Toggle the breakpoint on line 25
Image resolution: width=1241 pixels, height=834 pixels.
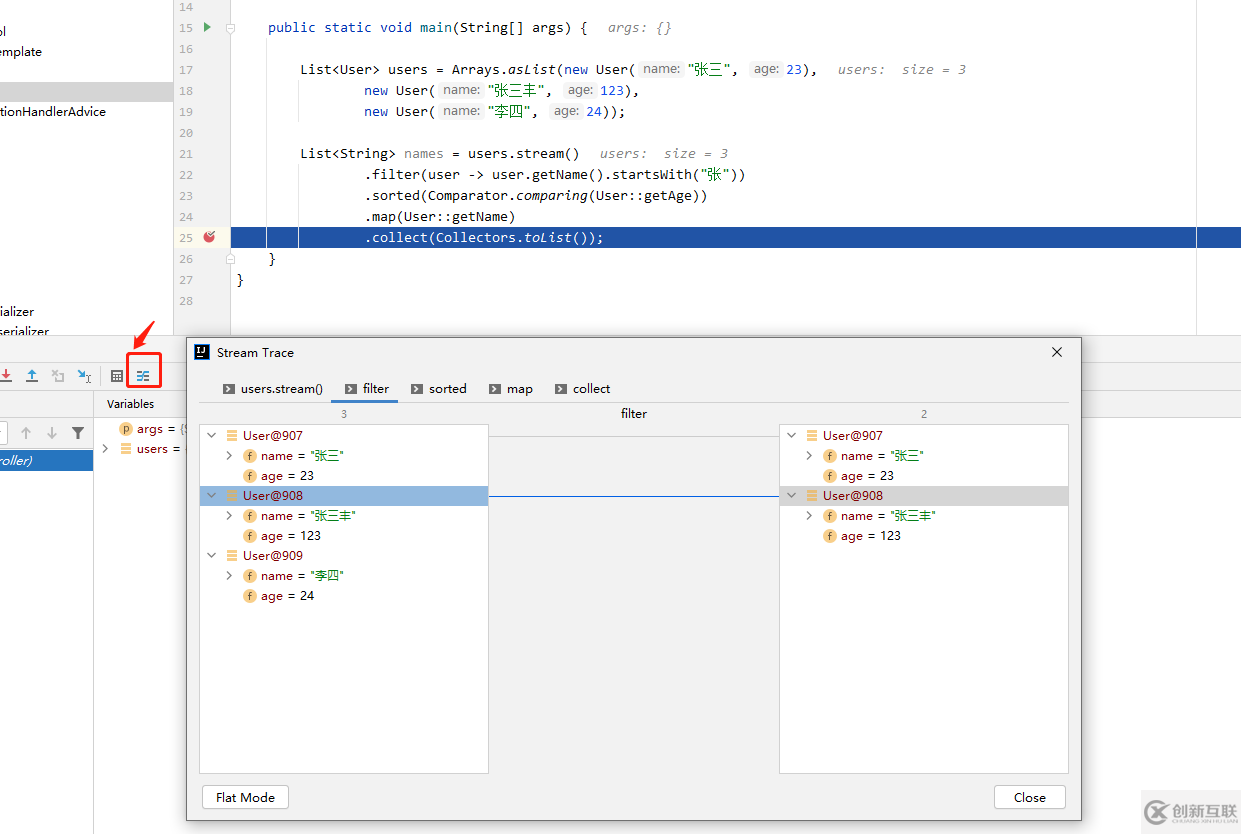[x=209, y=237]
